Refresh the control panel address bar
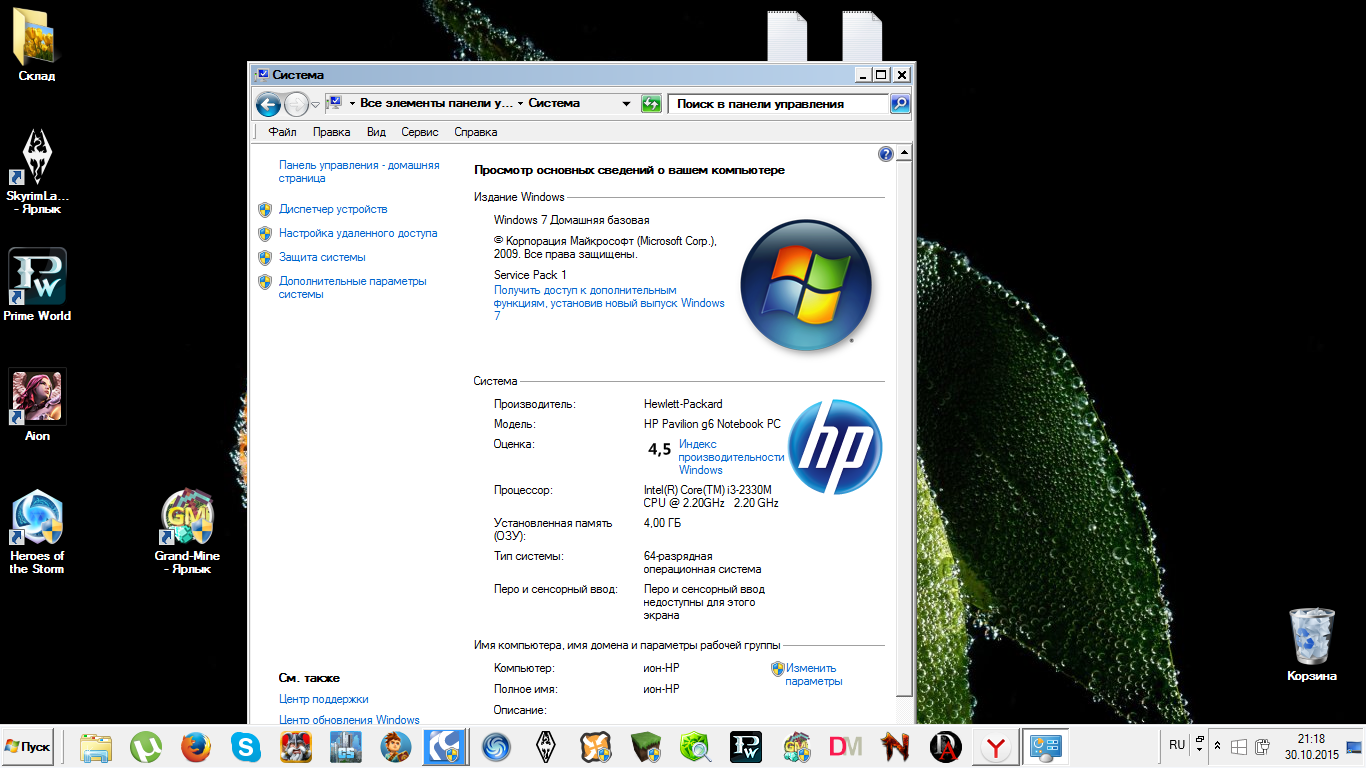The width and height of the screenshot is (1366, 768). pyautogui.click(x=651, y=104)
